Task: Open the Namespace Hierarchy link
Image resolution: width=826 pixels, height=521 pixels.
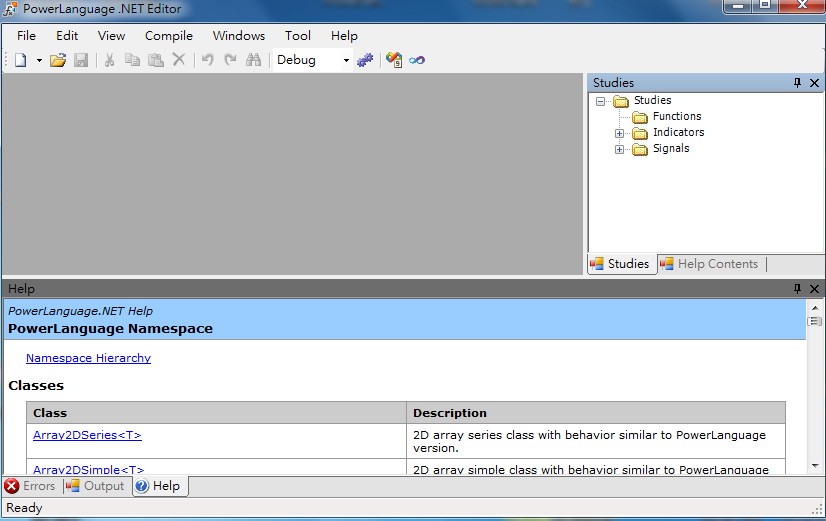Action: click(88, 358)
